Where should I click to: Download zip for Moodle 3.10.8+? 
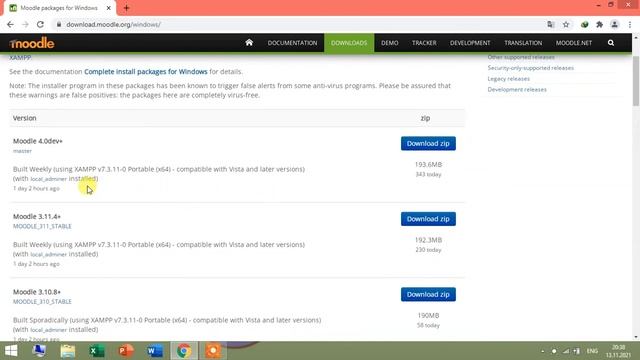(428, 294)
